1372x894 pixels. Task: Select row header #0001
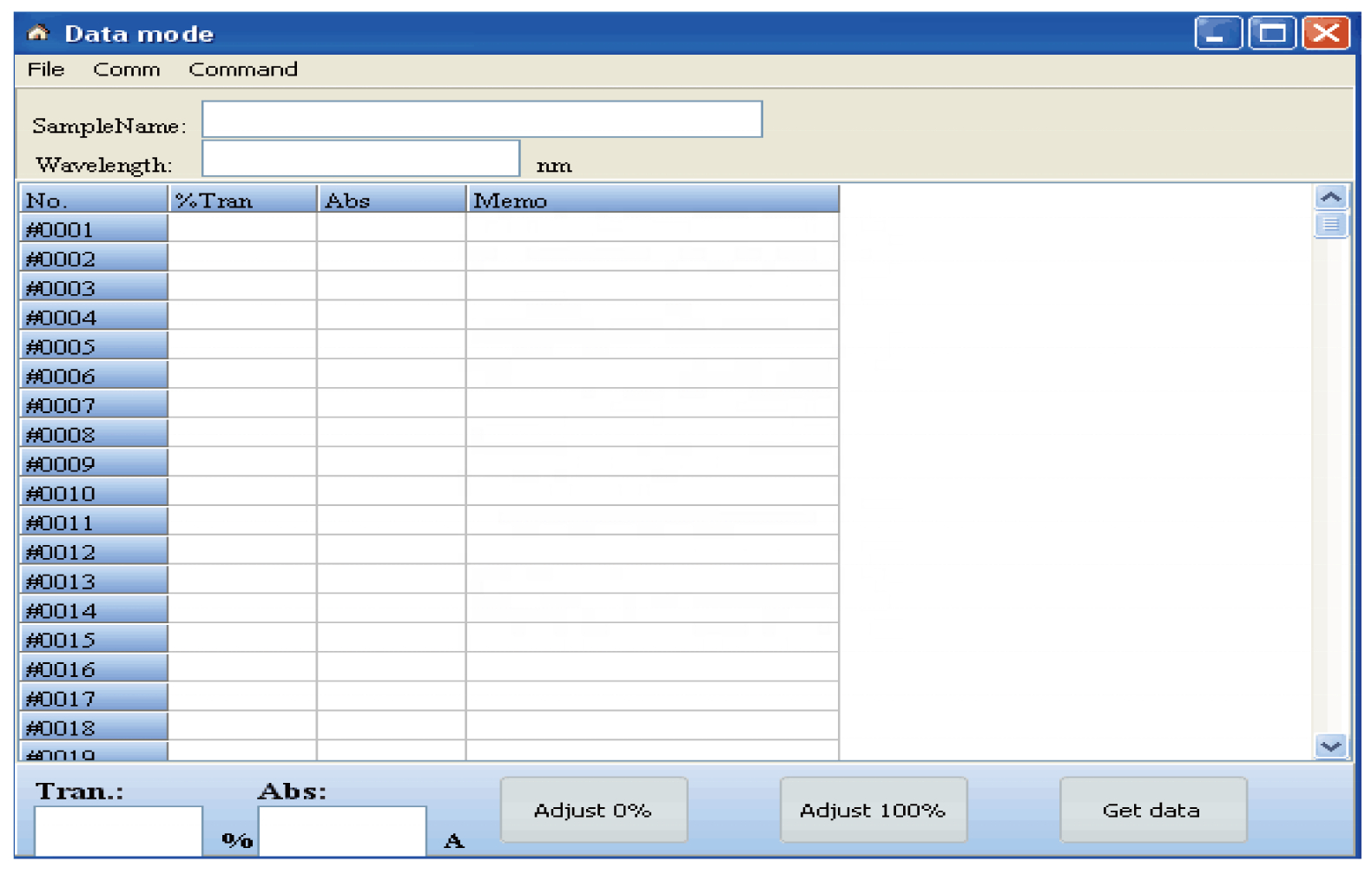tap(94, 229)
